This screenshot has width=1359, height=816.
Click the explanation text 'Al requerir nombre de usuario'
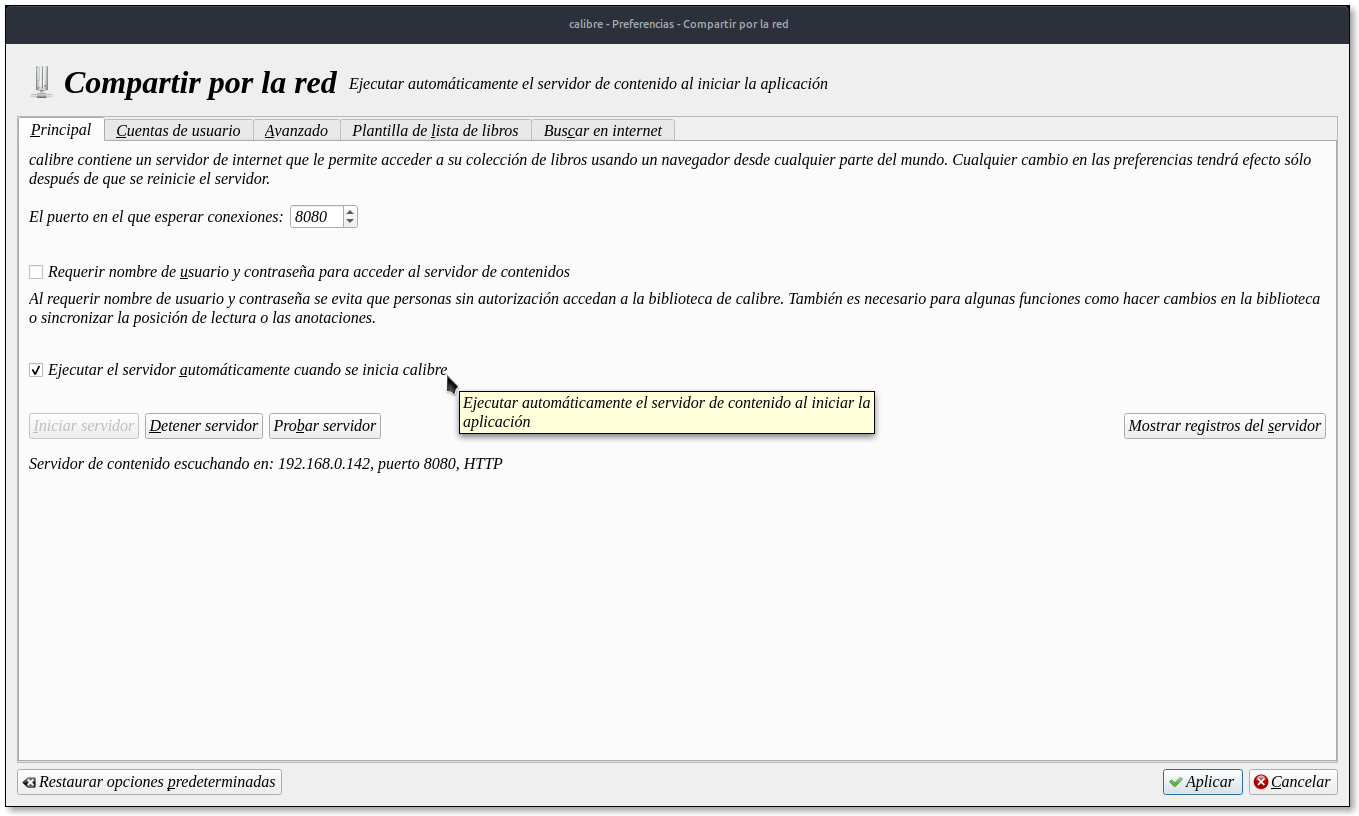674,308
